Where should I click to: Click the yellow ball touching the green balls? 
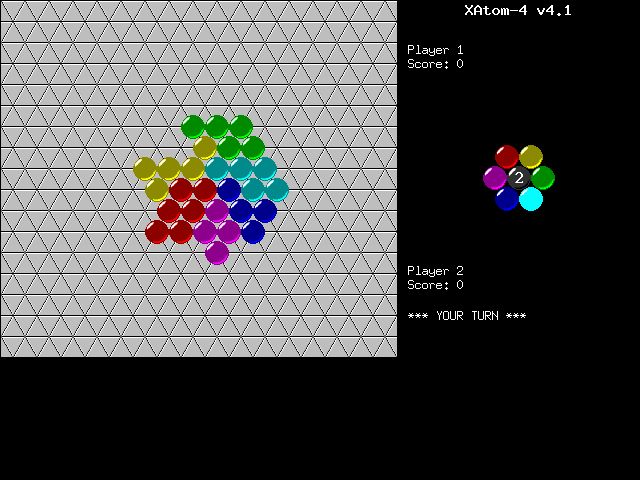pyautogui.click(x=204, y=148)
